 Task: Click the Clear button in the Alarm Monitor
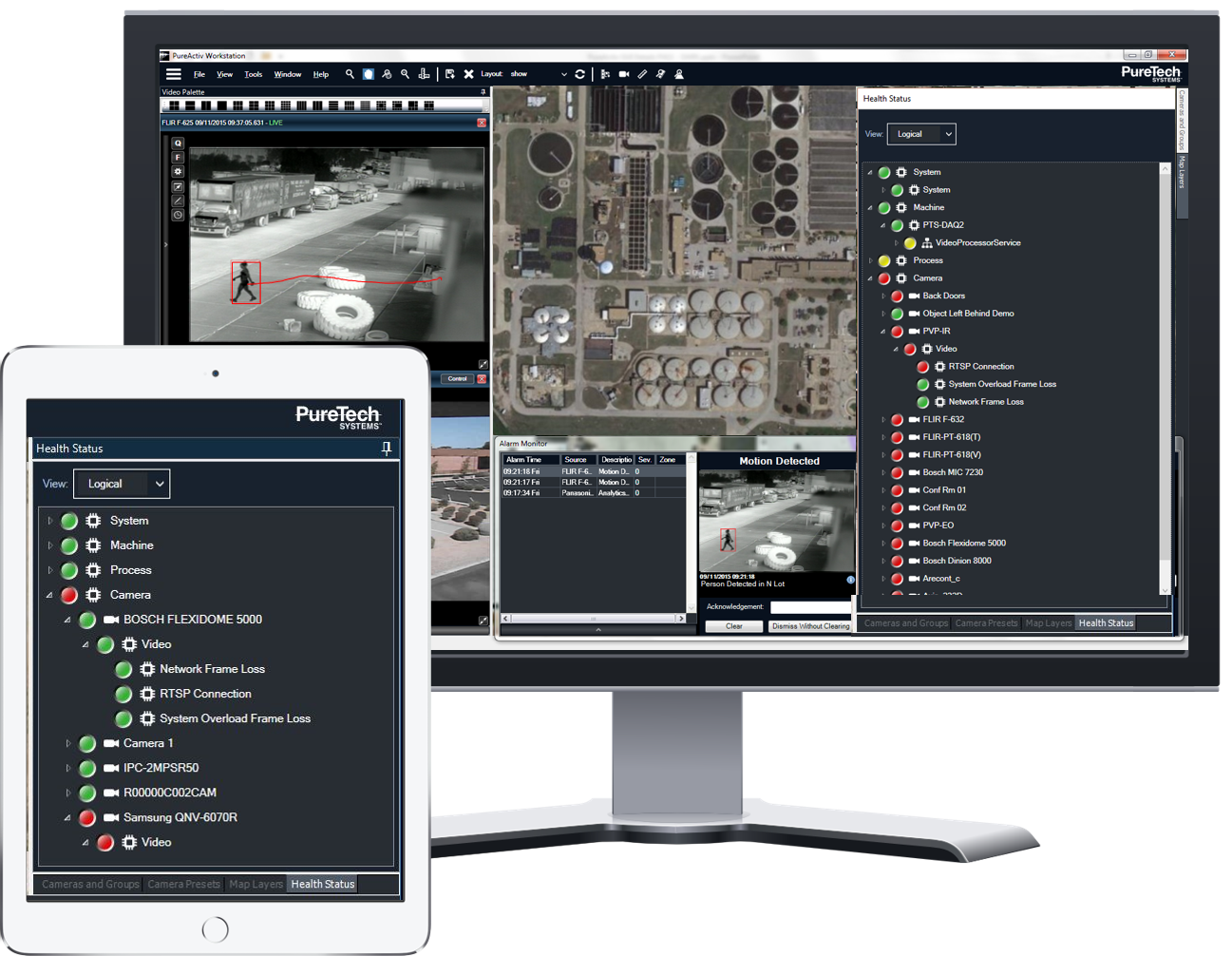[x=733, y=626]
